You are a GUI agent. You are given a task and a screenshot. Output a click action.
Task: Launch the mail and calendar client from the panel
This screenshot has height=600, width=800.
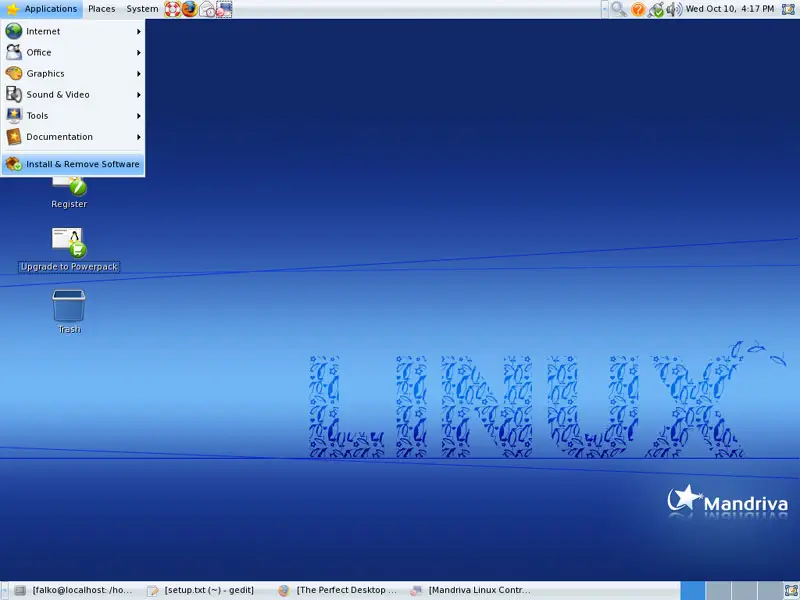[x=207, y=9]
